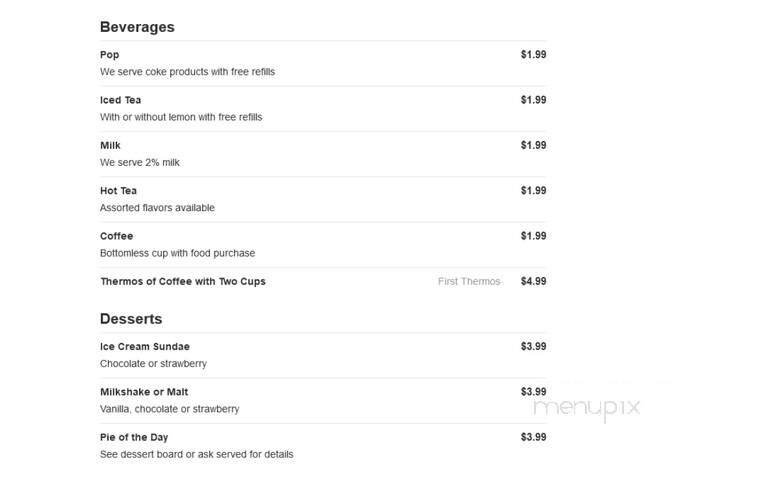This screenshot has height=490, width=766.
Task: Click the Beverages section heading
Action: 137,27
